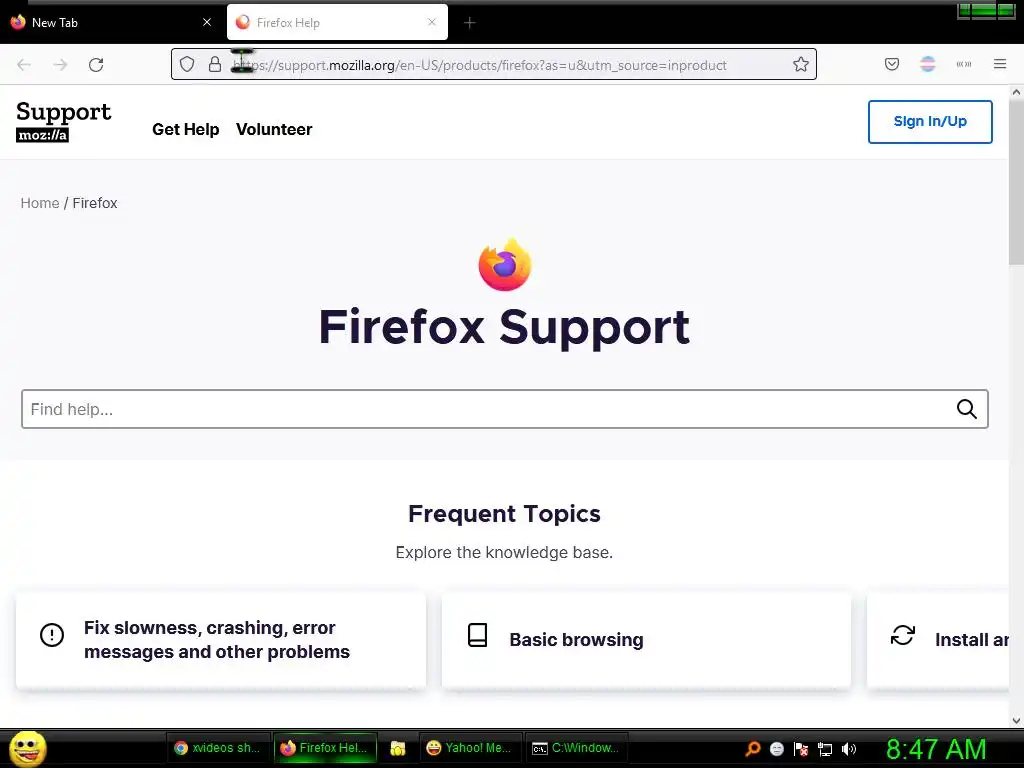Select Firefox Help taskbar button

[x=325, y=748]
